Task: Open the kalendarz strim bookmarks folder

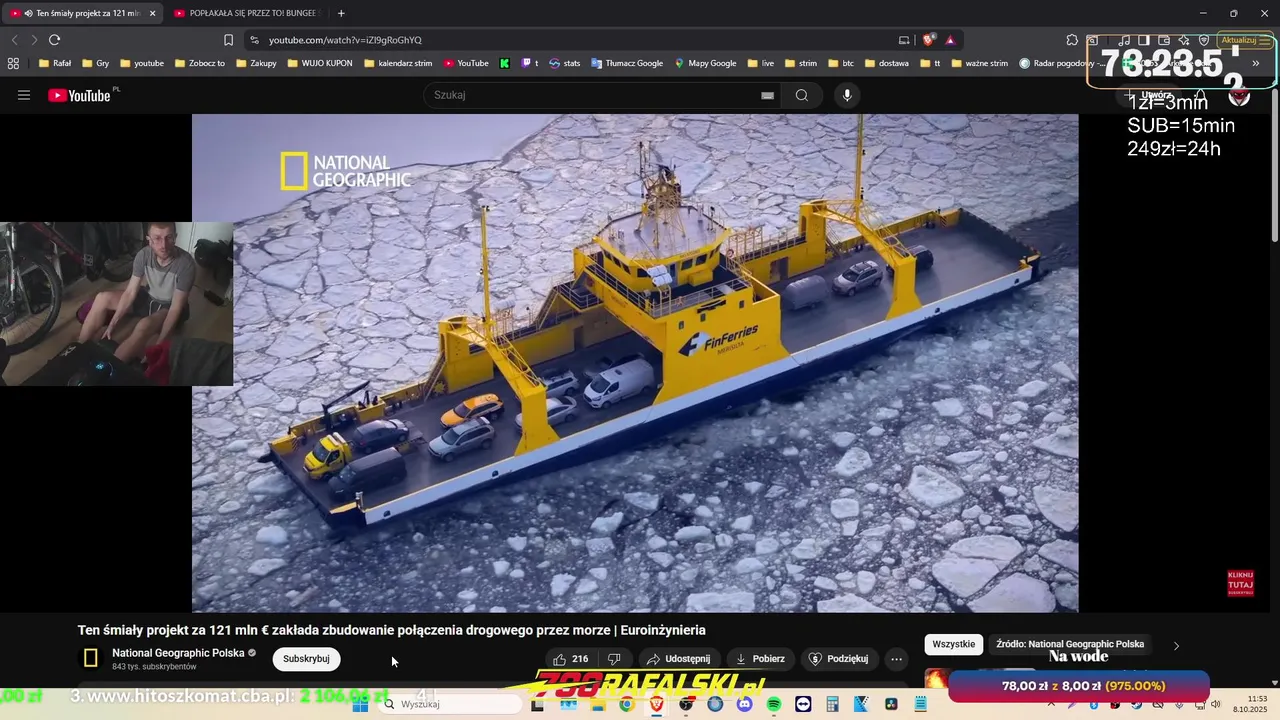Action: [x=397, y=63]
